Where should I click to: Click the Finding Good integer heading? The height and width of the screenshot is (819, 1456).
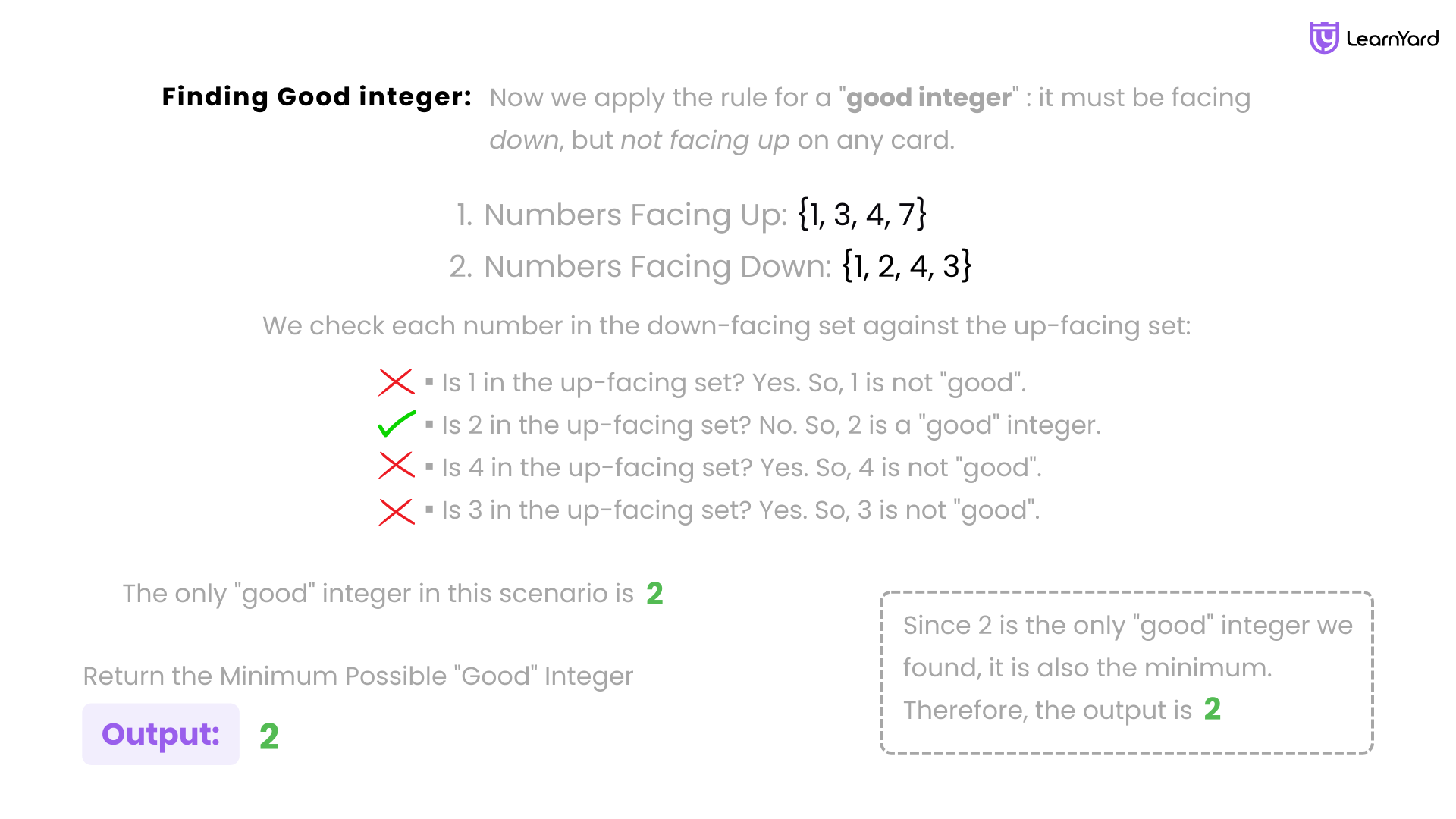316,97
